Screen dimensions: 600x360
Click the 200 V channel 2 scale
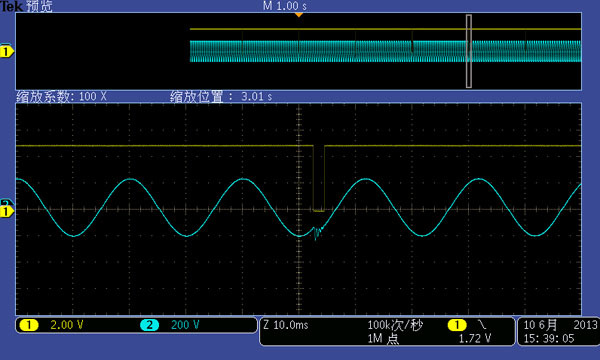coord(185,325)
